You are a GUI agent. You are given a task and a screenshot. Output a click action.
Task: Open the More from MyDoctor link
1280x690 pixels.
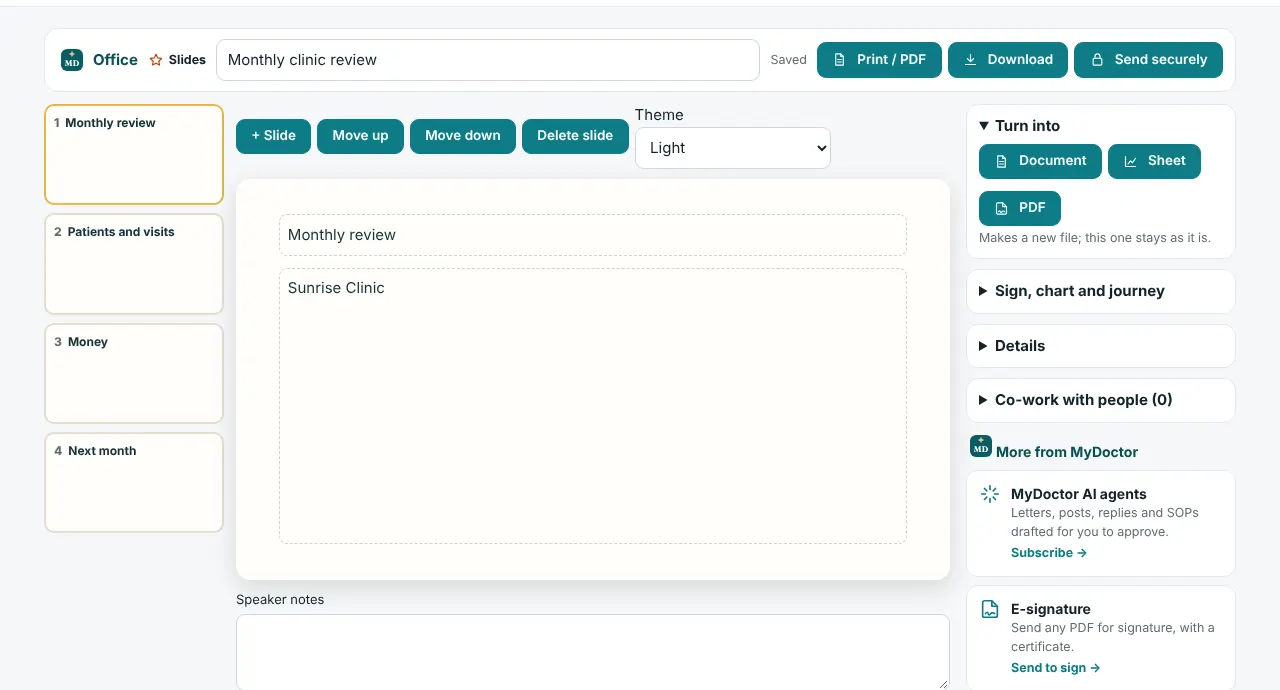(x=1067, y=452)
